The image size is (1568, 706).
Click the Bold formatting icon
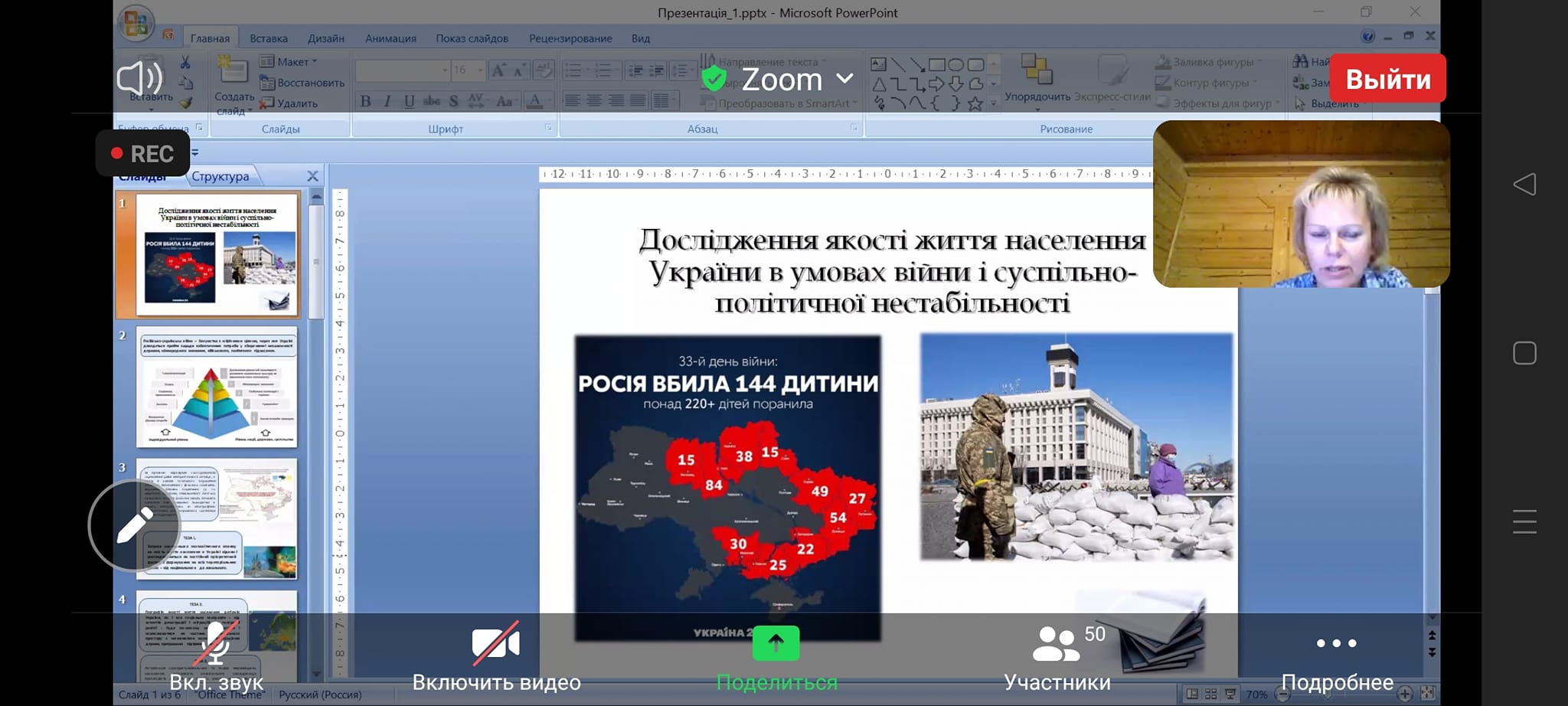pos(366,101)
